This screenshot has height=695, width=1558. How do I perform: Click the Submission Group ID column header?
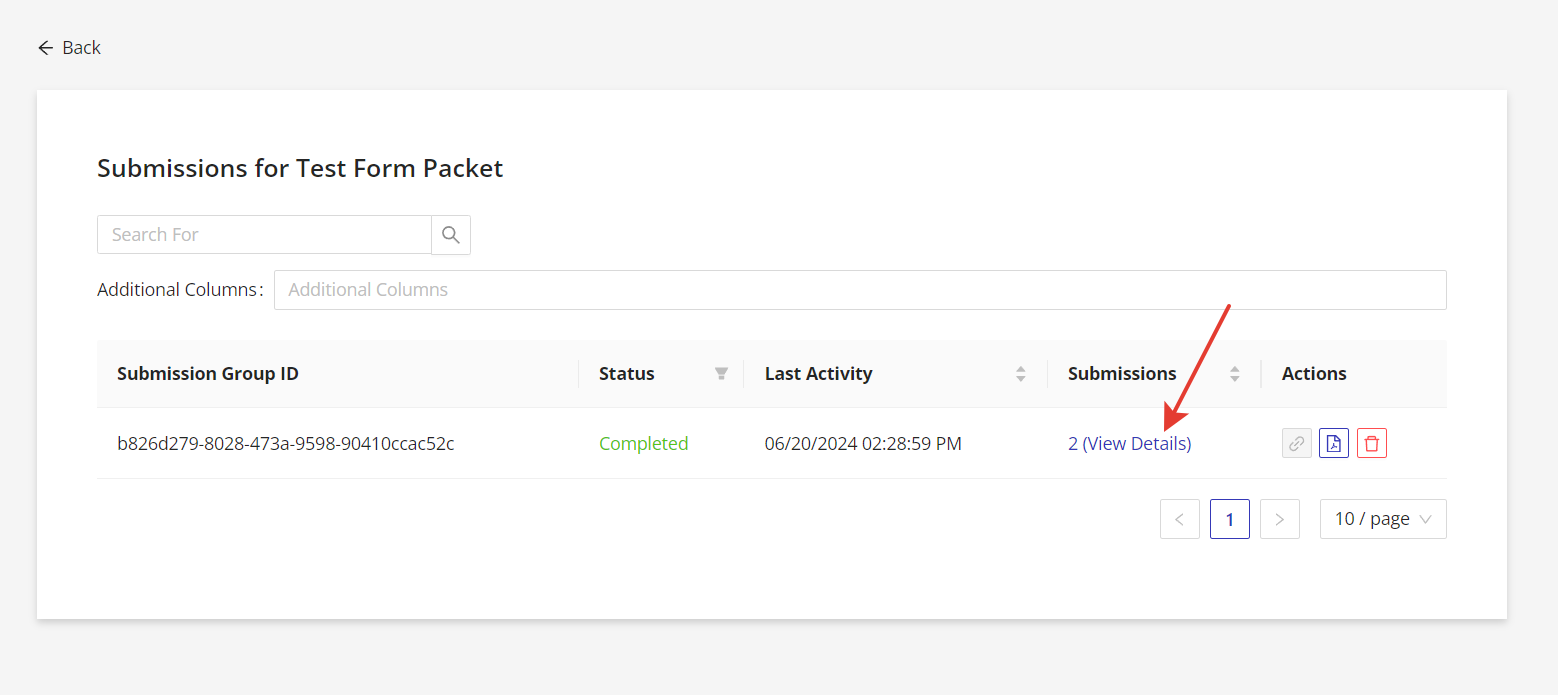[x=208, y=374]
